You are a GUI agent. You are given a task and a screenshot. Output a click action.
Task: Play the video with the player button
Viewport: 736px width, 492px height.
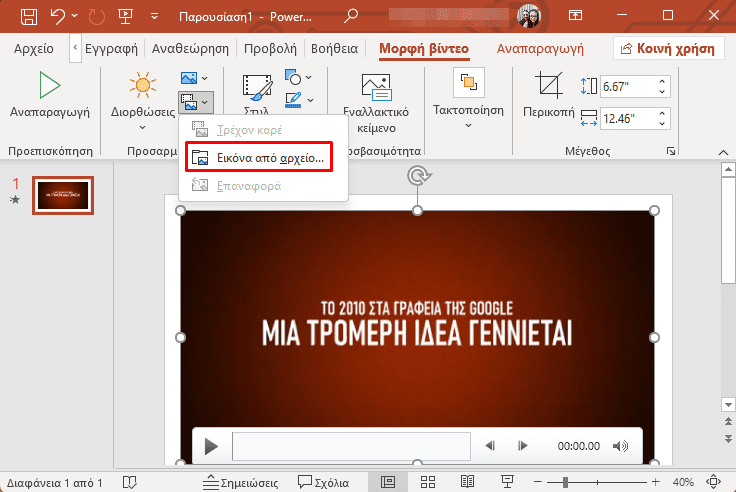[211, 446]
